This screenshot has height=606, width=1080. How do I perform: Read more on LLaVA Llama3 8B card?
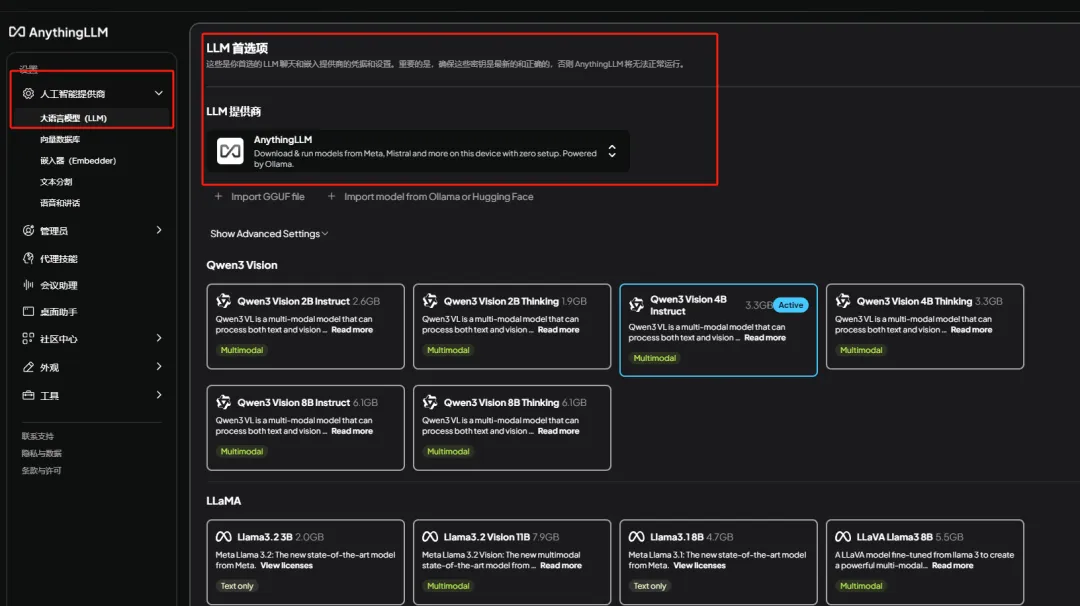tap(953, 565)
